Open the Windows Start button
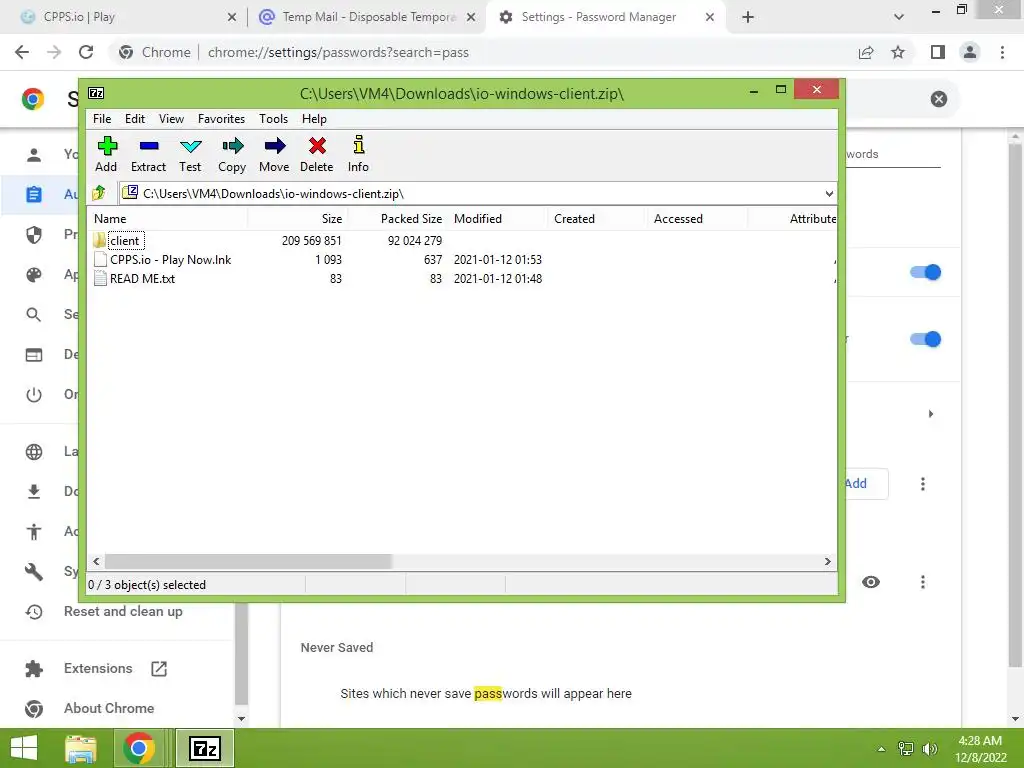This screenshot has width=1024, height=768. 24,748
